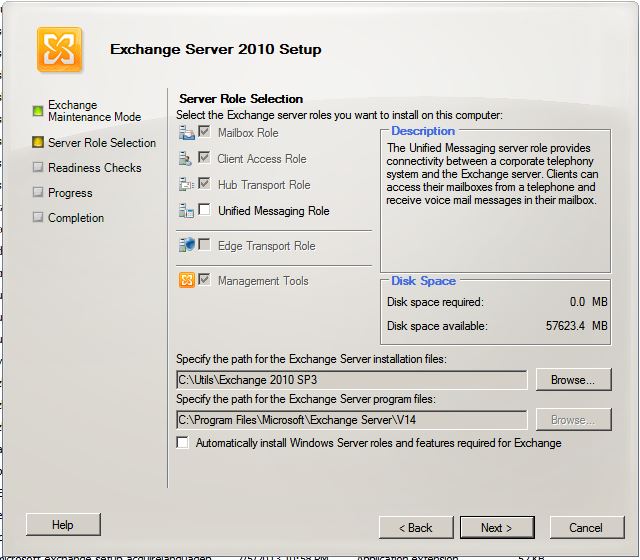
Task: Click the Description group heading
Action: click(423, 131)
